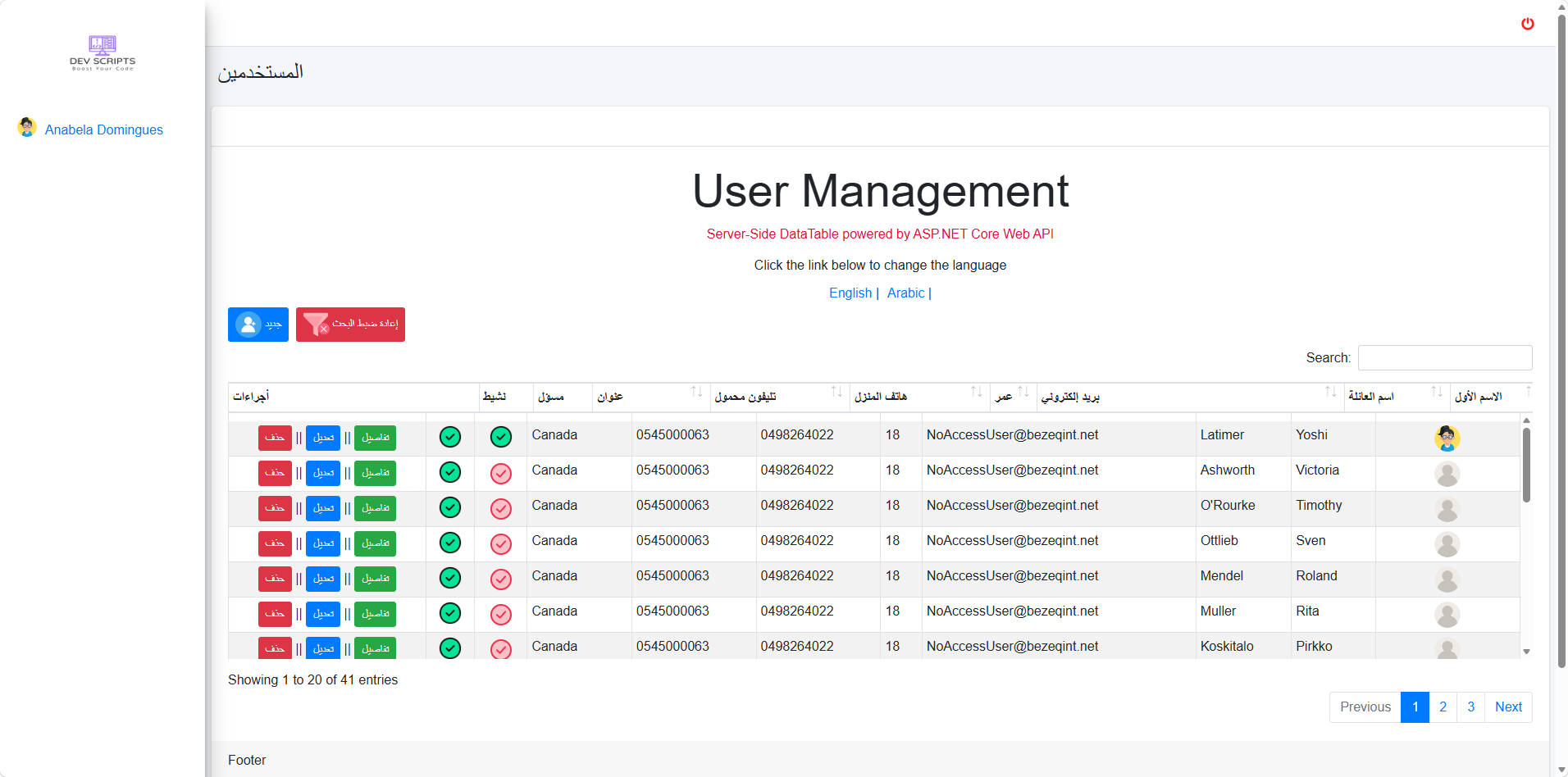Click Yoshi Latimer's cartoon avatar thumbnail

[x=1447, y=438]
